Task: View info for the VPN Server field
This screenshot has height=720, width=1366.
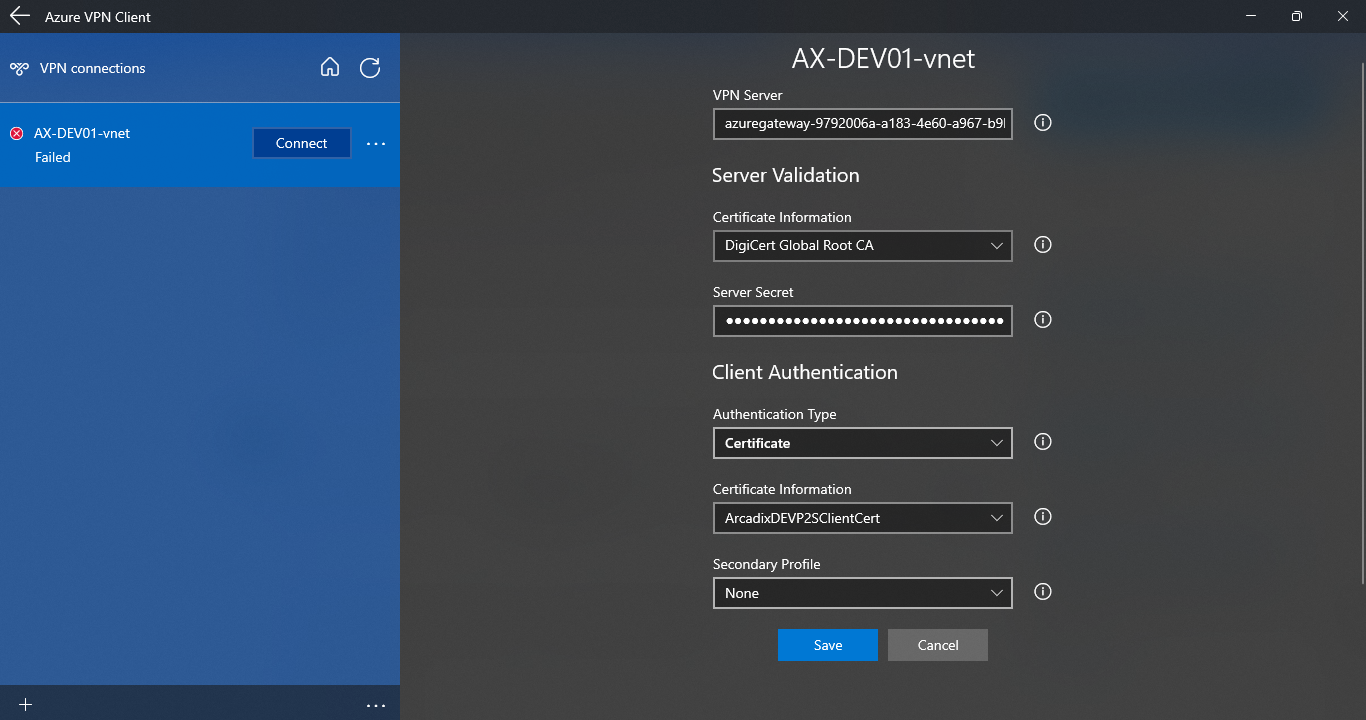Action: [x=1042, y=122]
